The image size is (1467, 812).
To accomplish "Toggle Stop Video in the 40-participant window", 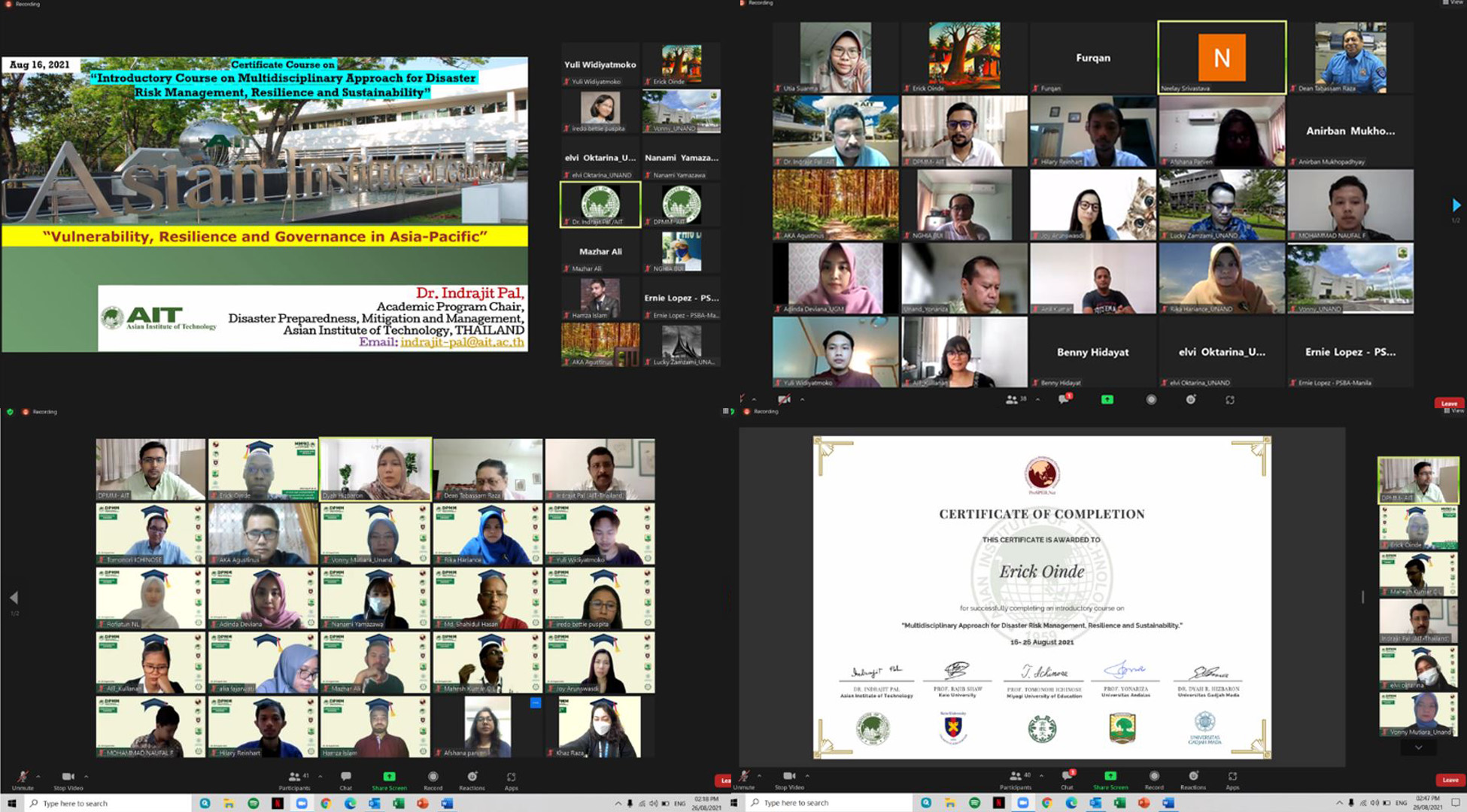I will tap(789, 777).
